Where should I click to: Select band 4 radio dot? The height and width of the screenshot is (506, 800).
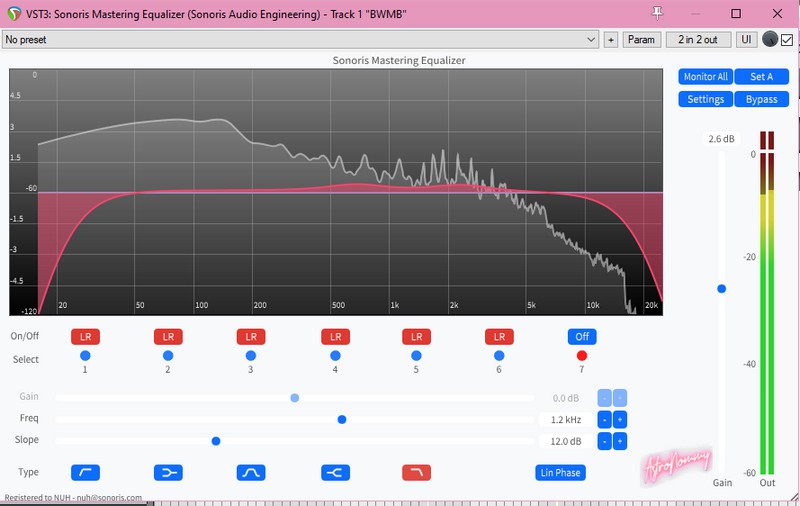click(335, 355)
